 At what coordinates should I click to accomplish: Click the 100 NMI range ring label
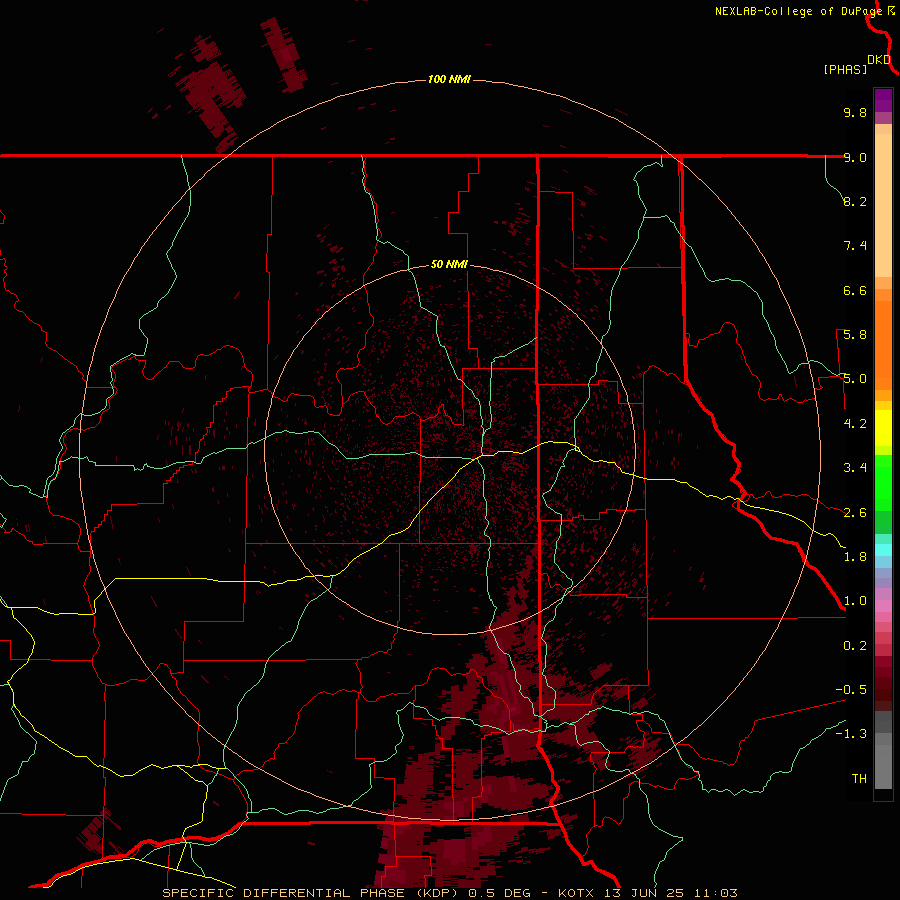click(449, 79)
